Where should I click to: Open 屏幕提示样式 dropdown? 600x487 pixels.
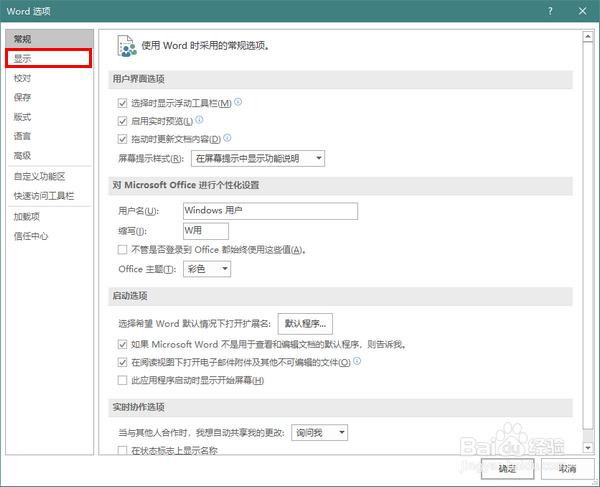[x=258, y=158]
